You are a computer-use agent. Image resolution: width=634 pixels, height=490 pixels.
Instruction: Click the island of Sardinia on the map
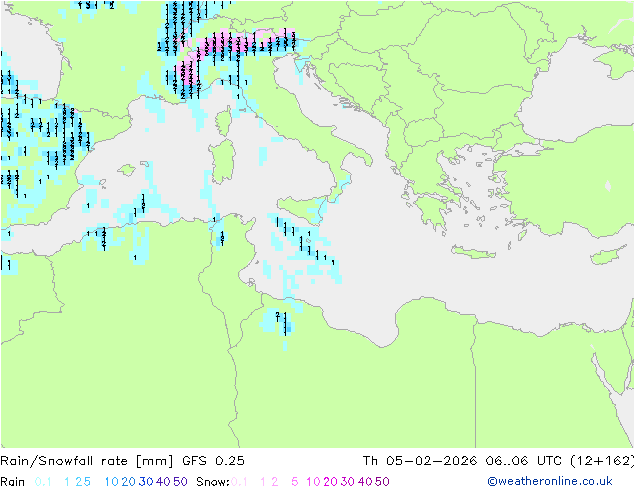223,162
